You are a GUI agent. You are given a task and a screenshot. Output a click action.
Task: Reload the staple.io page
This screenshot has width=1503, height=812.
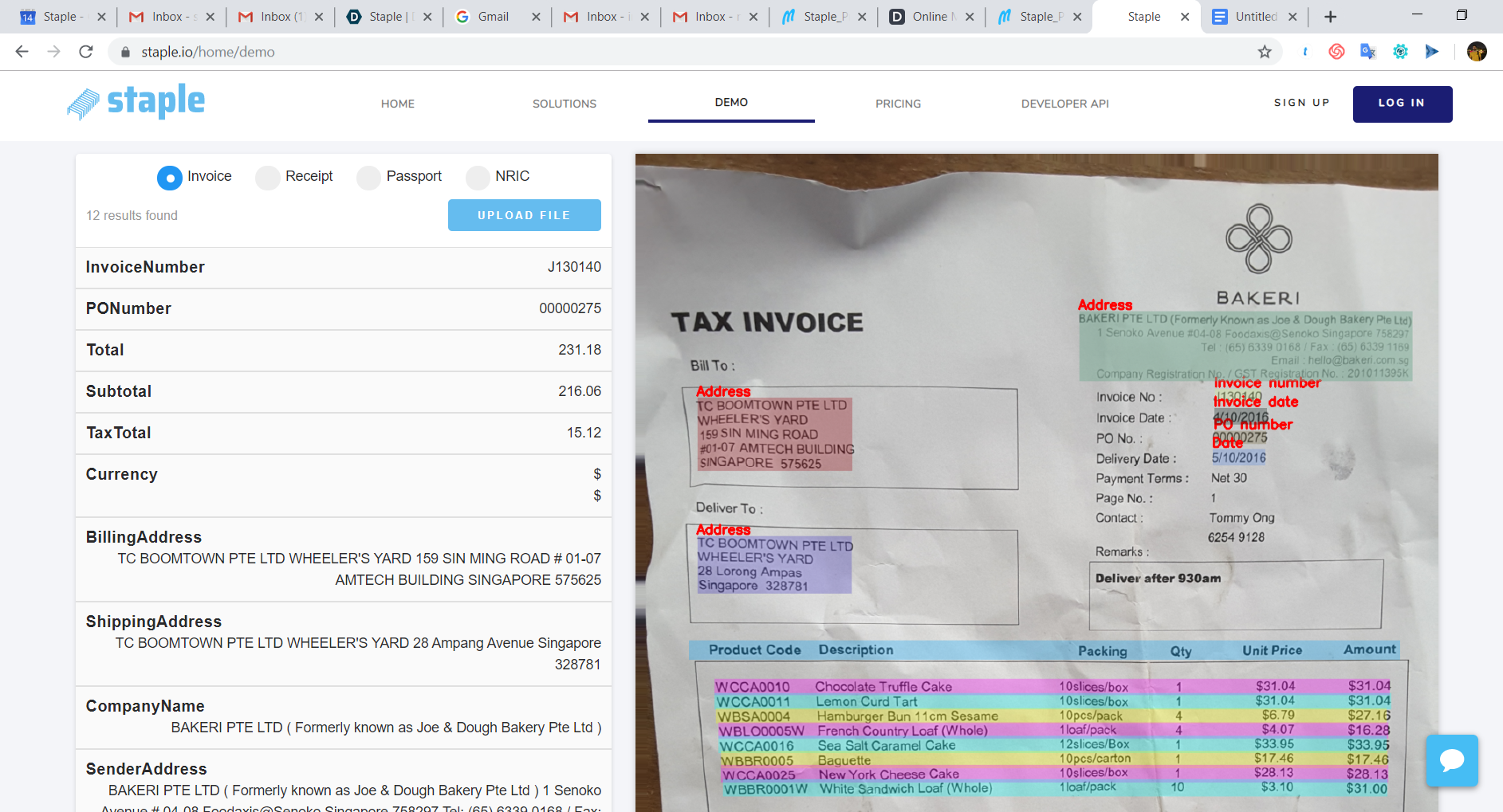click(86, 52)
